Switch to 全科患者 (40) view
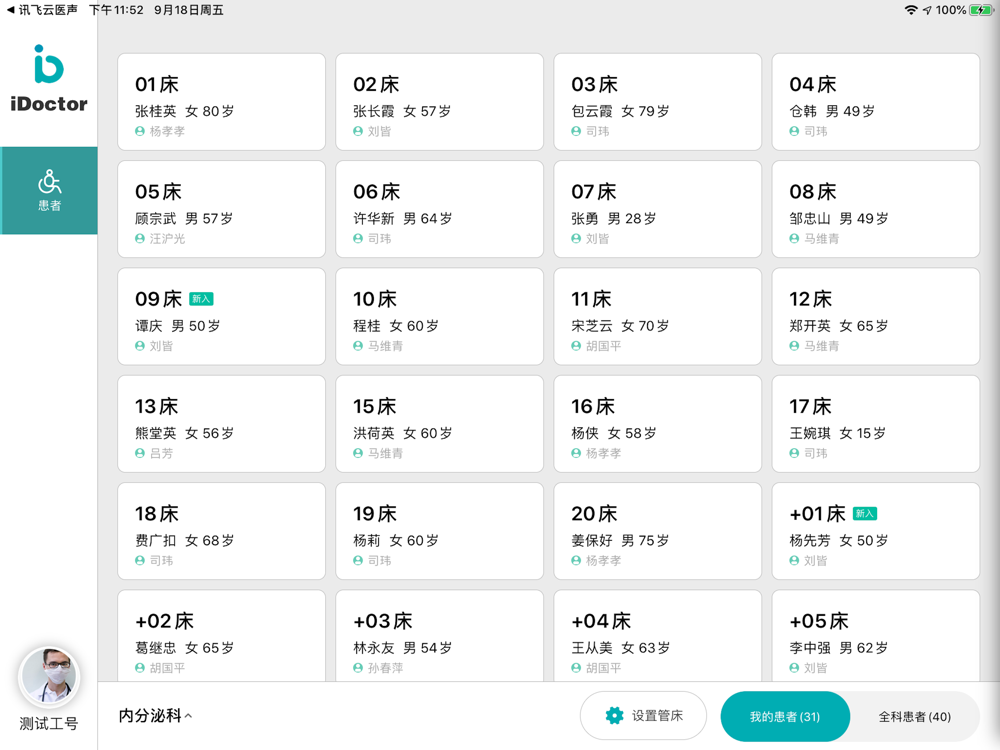Screen dimensions: 1000x750 click(x=914, y=717)
